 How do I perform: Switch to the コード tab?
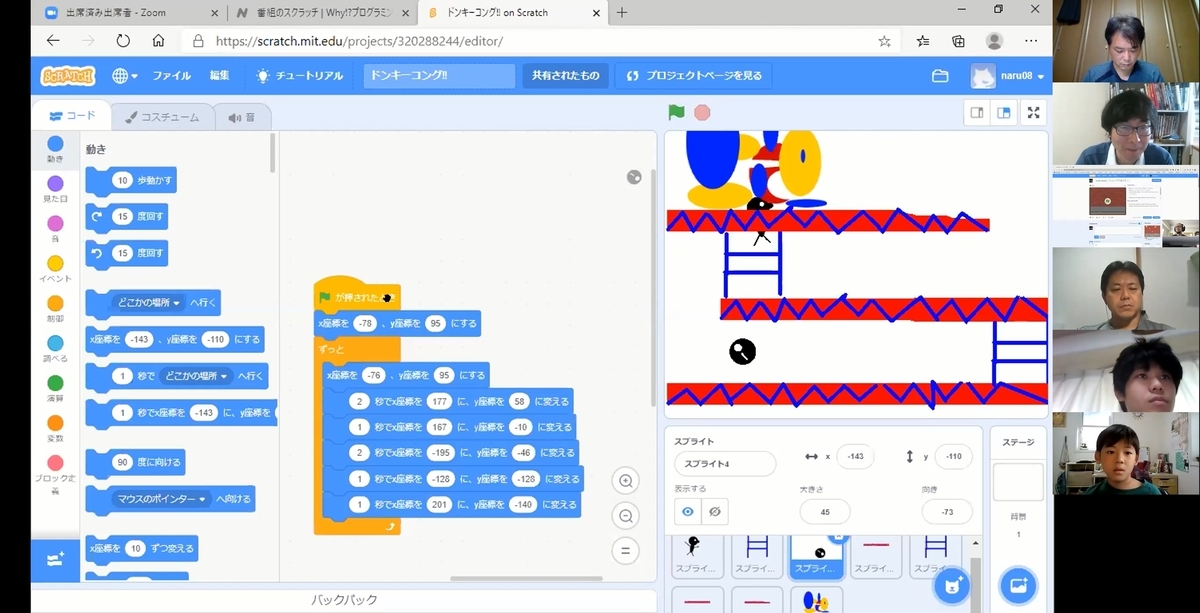[x=72, y=116]
